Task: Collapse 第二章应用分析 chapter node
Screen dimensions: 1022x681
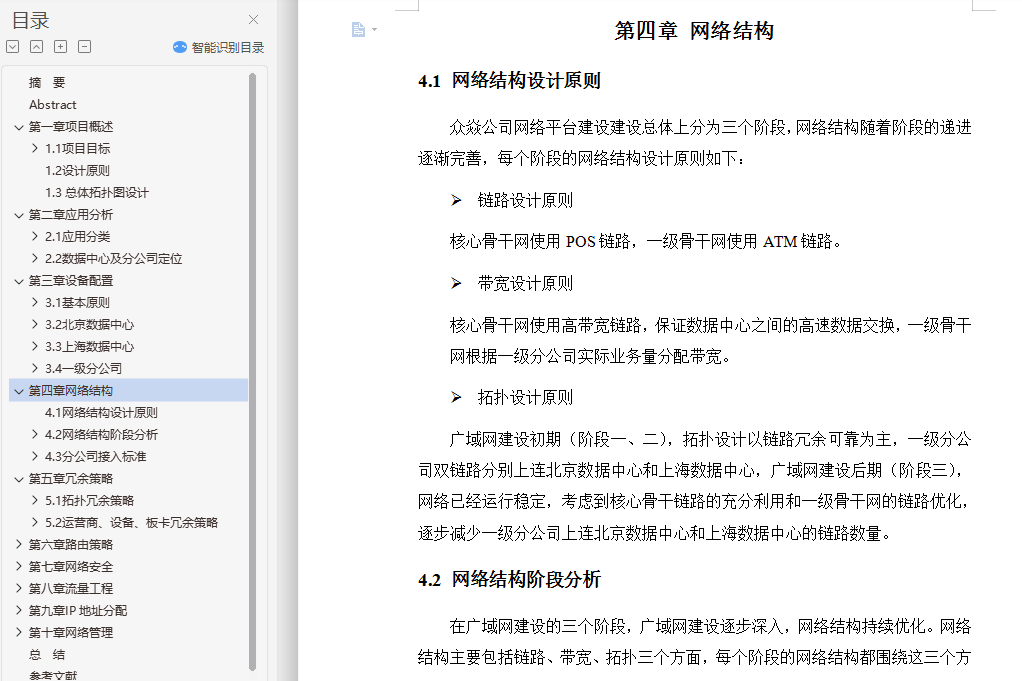Action: point(19,215)
